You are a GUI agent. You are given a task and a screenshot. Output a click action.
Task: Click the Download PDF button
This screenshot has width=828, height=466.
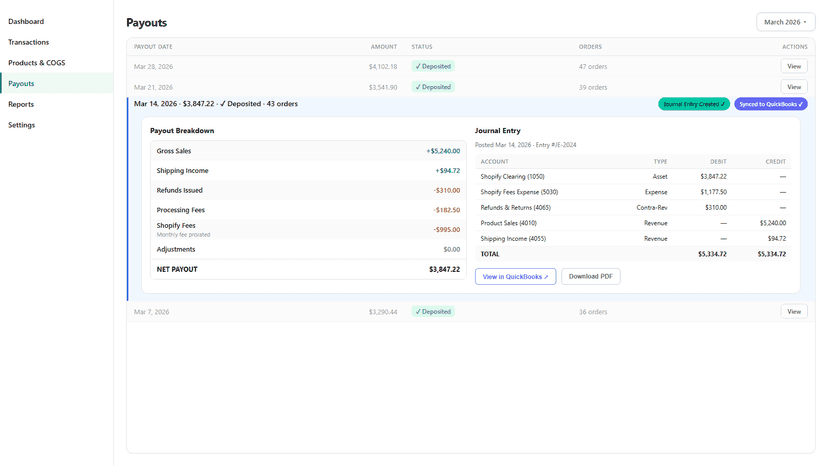(x=590, y=276)
